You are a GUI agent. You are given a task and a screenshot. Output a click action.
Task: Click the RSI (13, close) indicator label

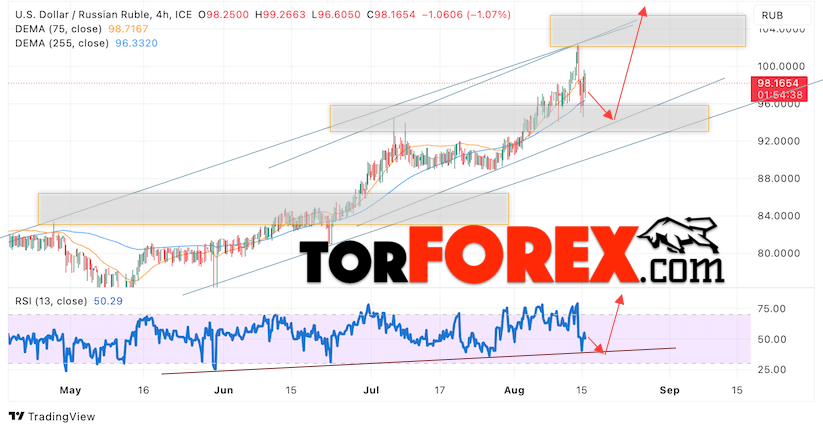(51, 301)
